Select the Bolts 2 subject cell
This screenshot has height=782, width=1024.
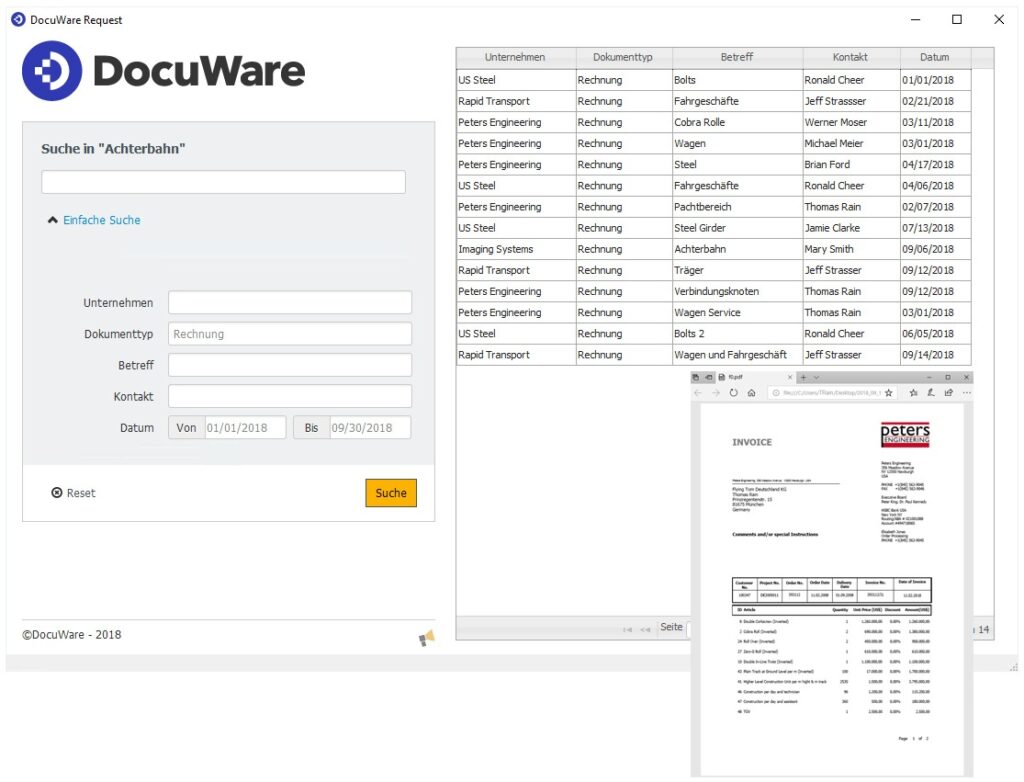tap(737, 333)
